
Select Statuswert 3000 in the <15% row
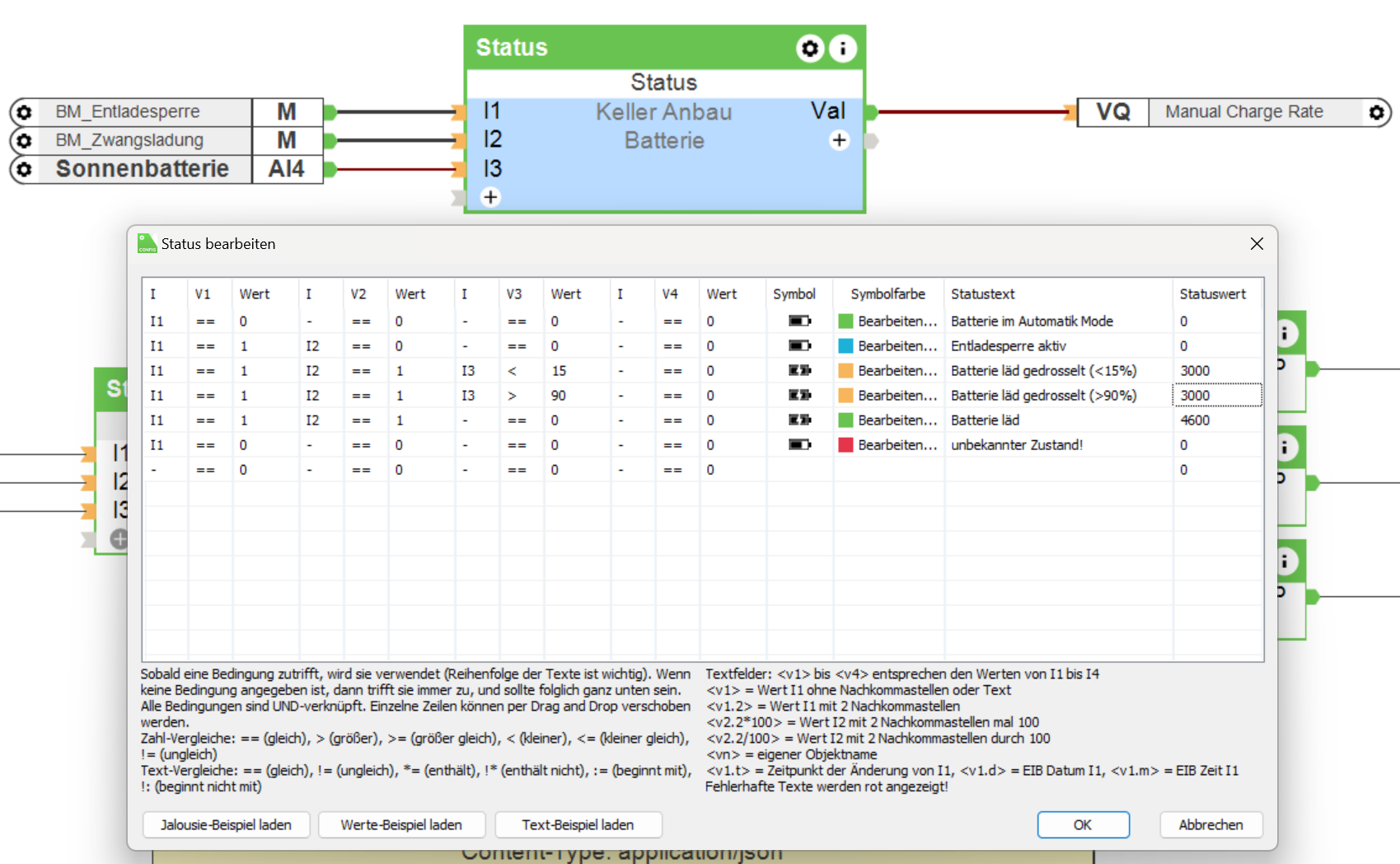tap(1217, 371)
